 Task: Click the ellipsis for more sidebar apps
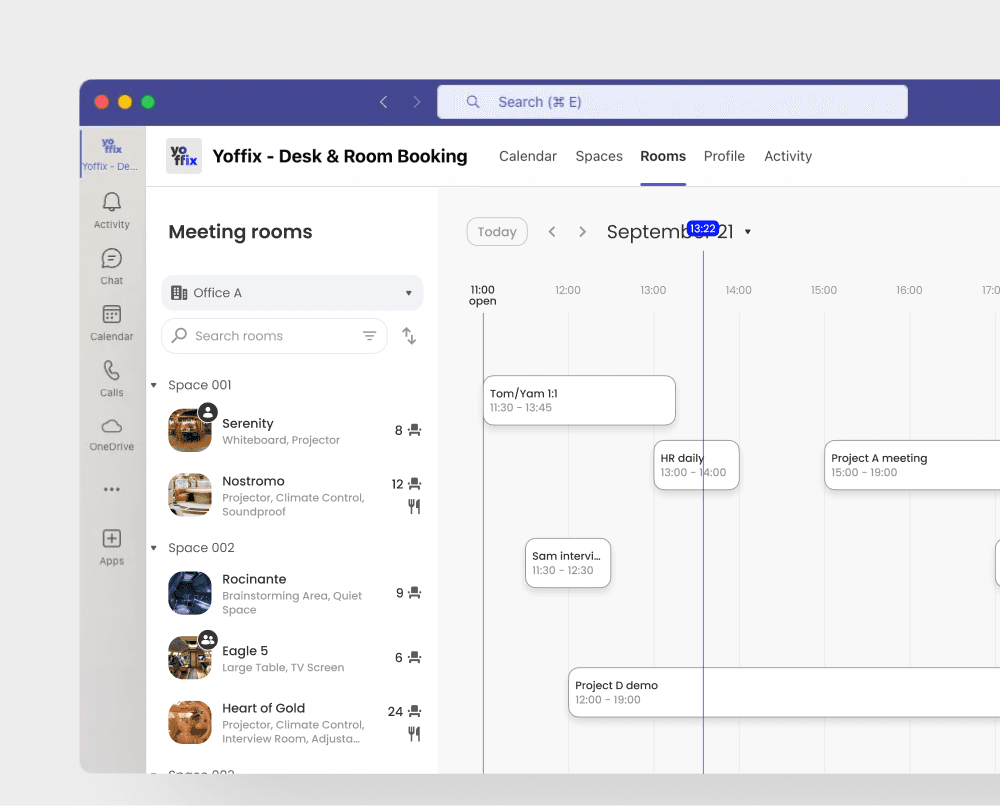(x=111, y=488)
